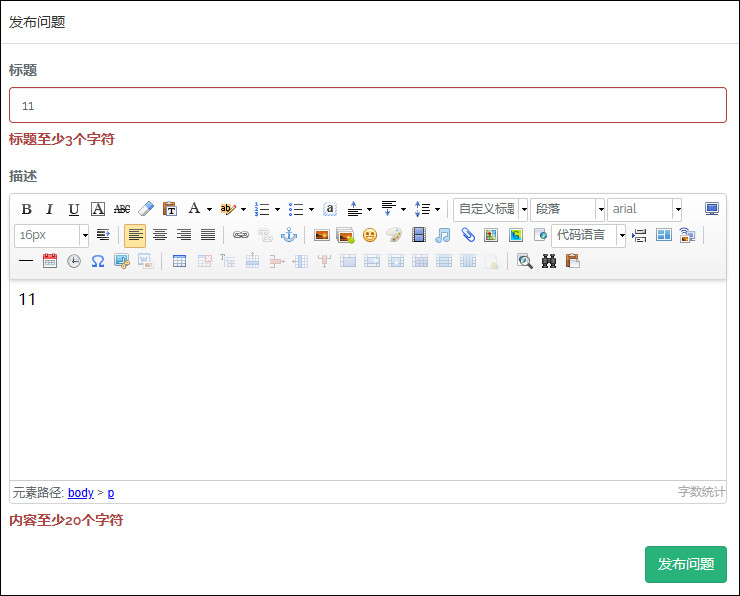Click the clear formatting eraser icon
Viewport: 740px width, 596px height.
tap(146, 209)
